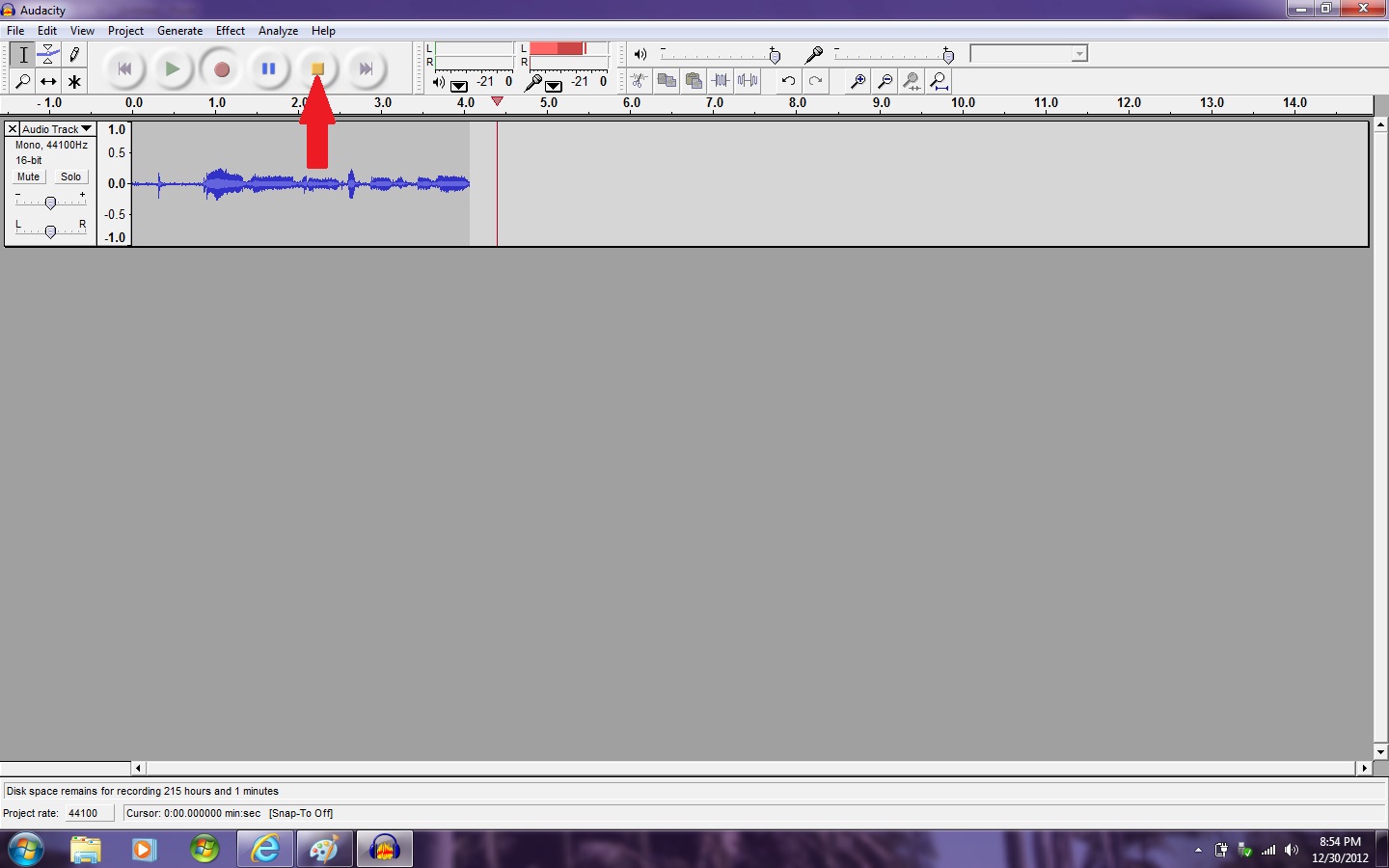Open the Effect menu
Viewport: 1389px width, 868px height.
[x=231, y=30]
